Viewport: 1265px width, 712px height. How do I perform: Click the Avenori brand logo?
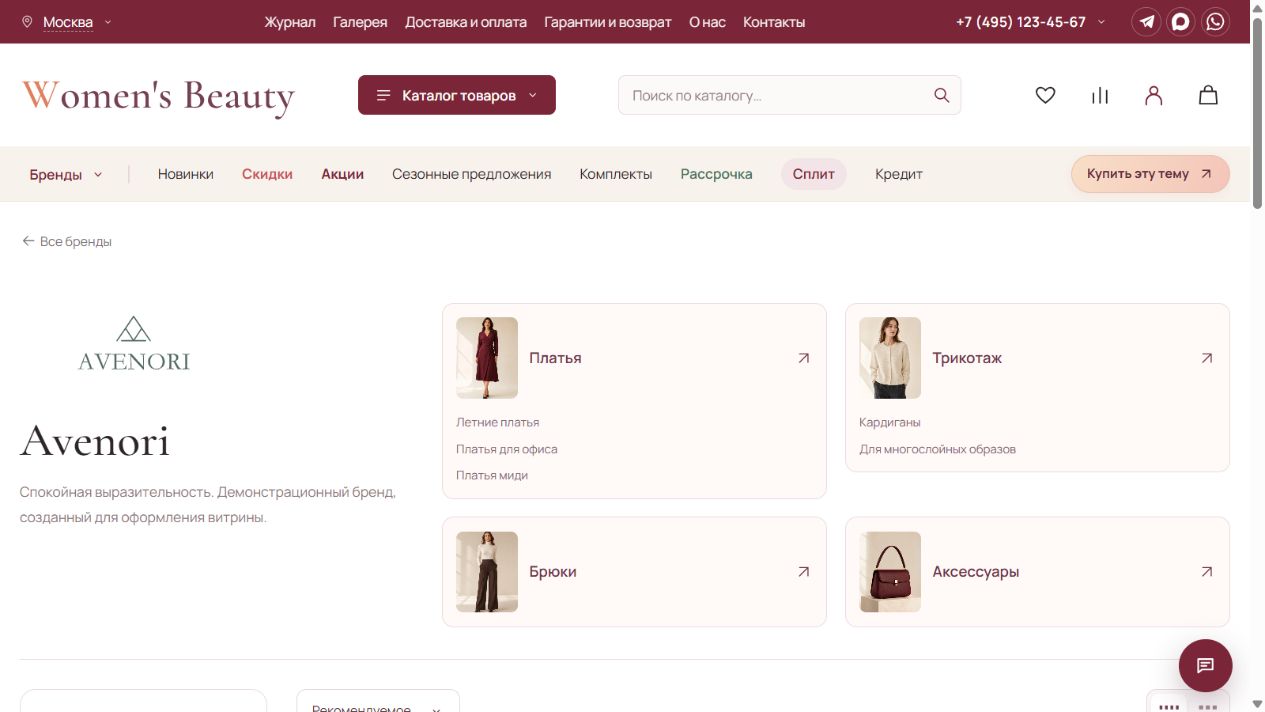pos(134,343)
